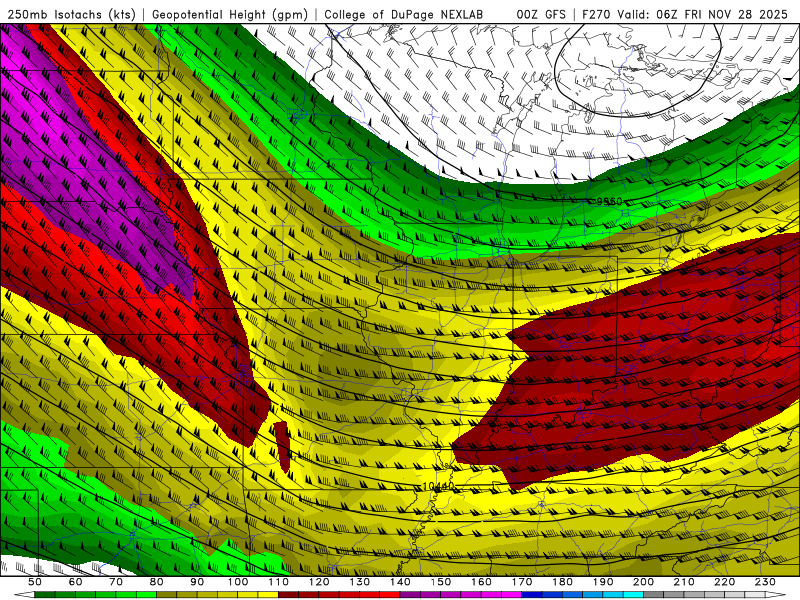Viewport: 800px width, 600px height.
Task: Click the 190 value on the color scale
Action: click(603, 582)
